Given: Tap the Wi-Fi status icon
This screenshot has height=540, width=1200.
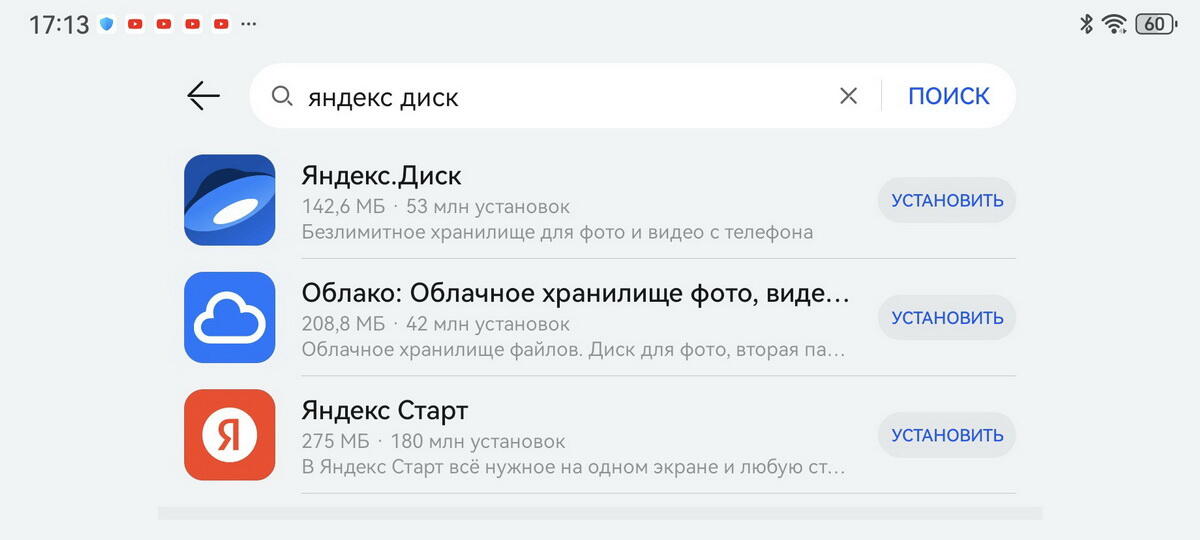Looking at the screenshot, I should pyautogui.click(x=1114, y=24).
